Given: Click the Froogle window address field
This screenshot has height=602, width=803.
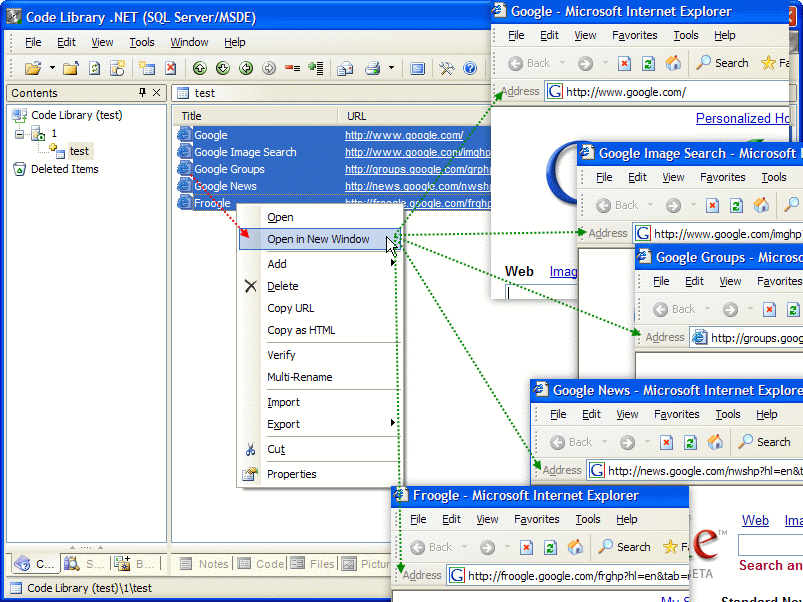Looking at the screenshot, I should (x=567, y=576).
